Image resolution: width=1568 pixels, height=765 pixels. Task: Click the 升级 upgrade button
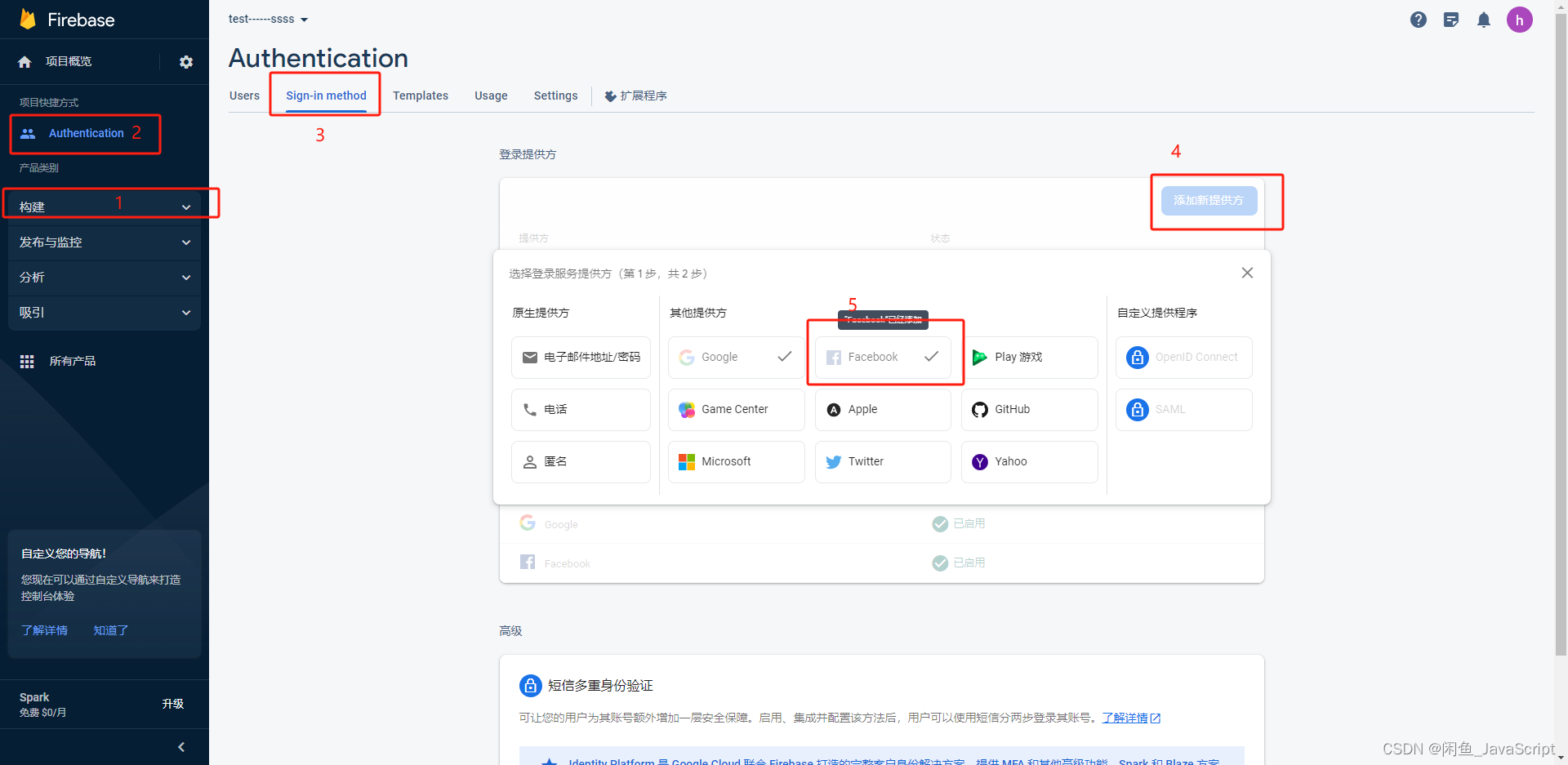click(172, 704)
